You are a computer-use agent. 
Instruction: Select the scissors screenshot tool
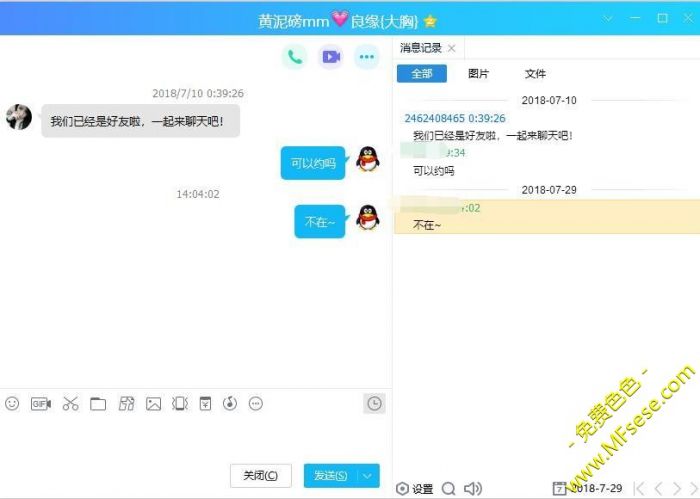(70, 404)
